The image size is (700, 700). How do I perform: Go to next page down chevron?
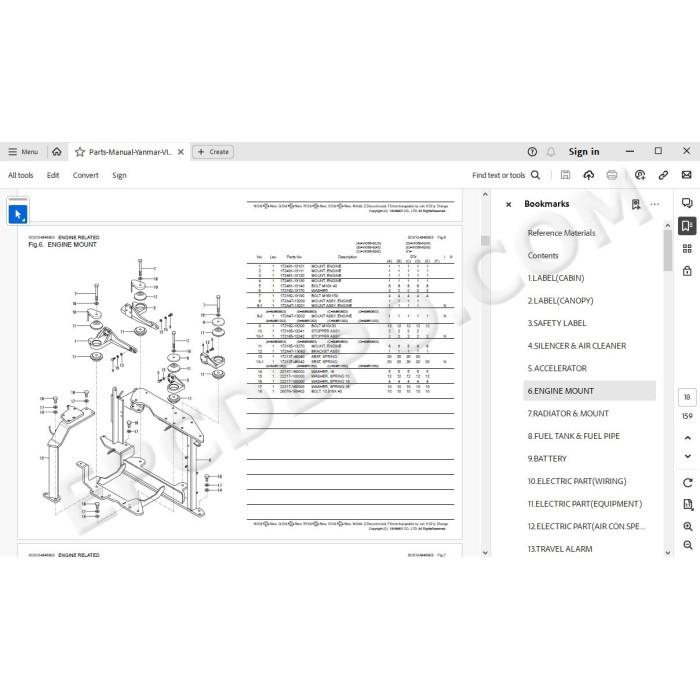[688, 456]
